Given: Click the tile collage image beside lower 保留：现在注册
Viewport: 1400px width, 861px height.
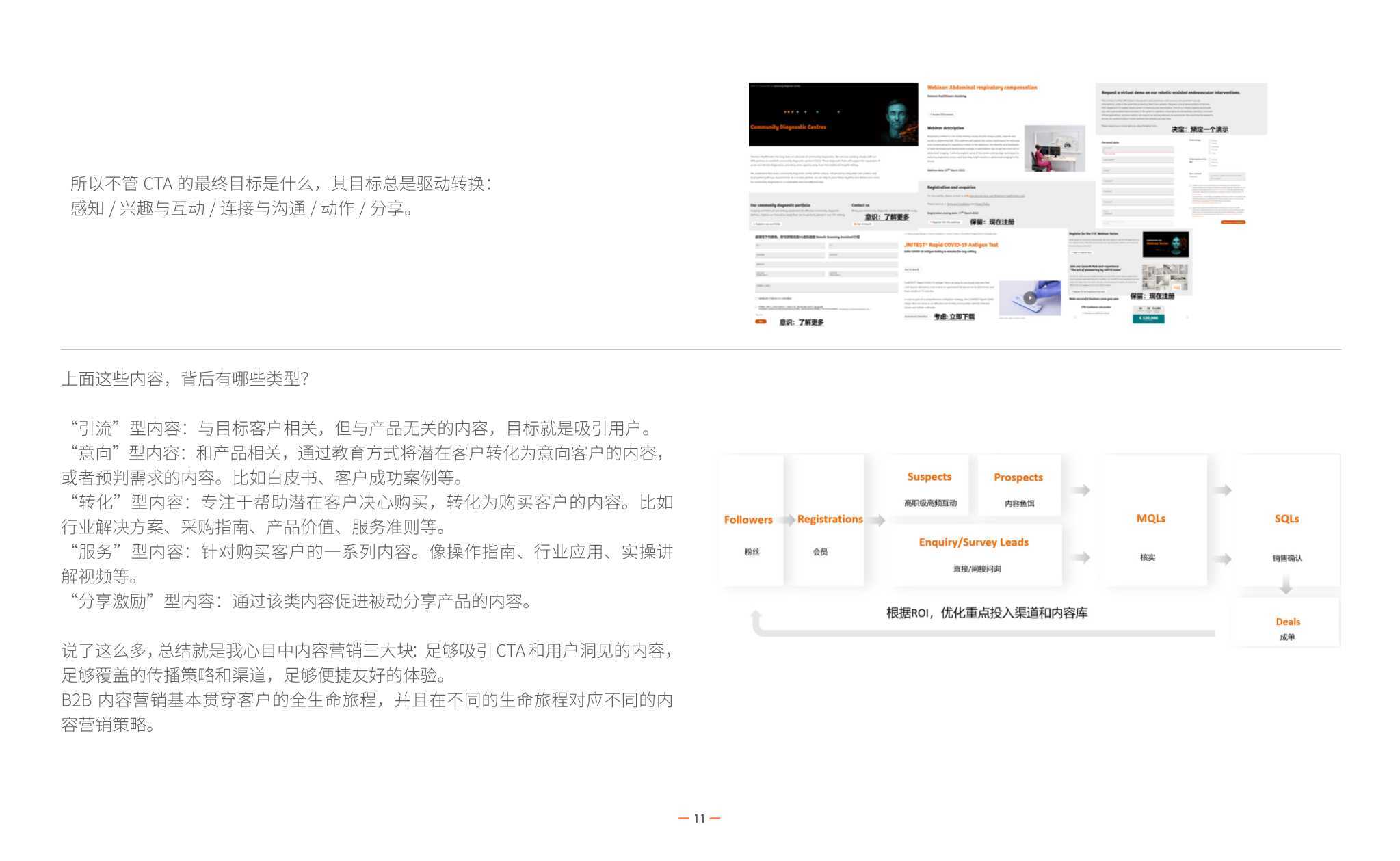Looking at the screenshot, I should 1165,278.
